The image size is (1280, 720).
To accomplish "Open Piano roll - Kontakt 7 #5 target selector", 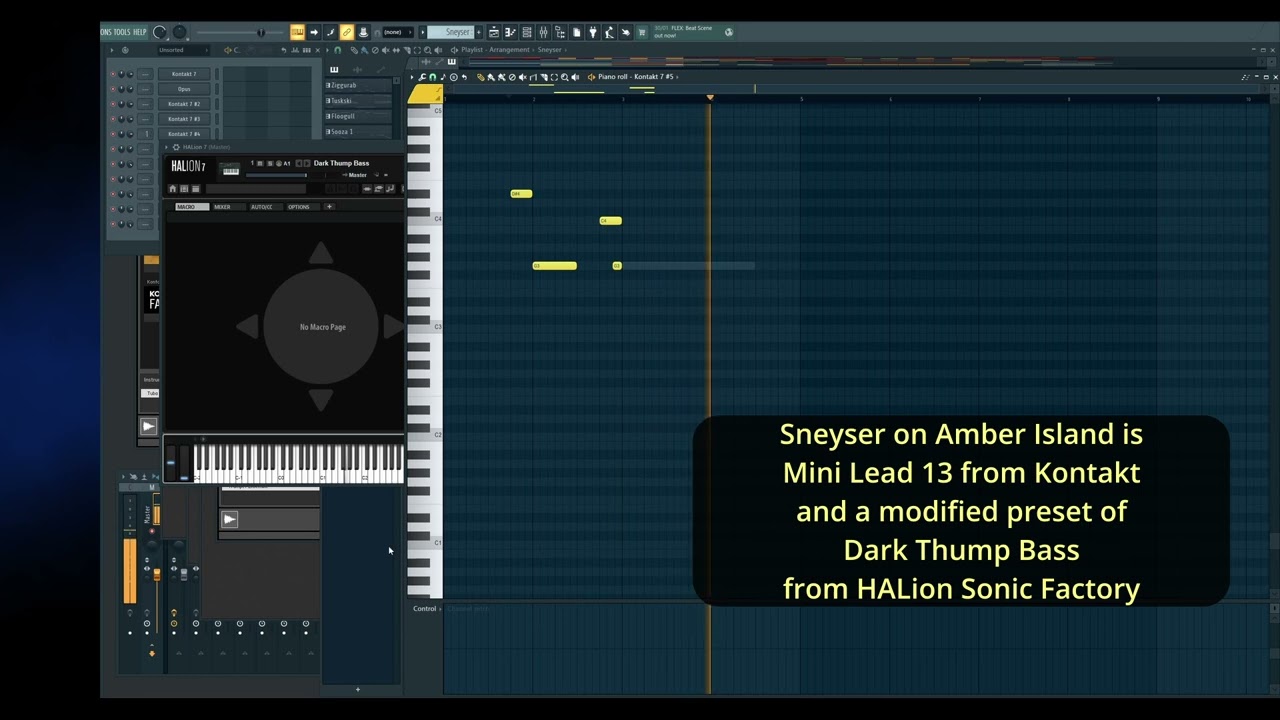I will click(636, 77).
